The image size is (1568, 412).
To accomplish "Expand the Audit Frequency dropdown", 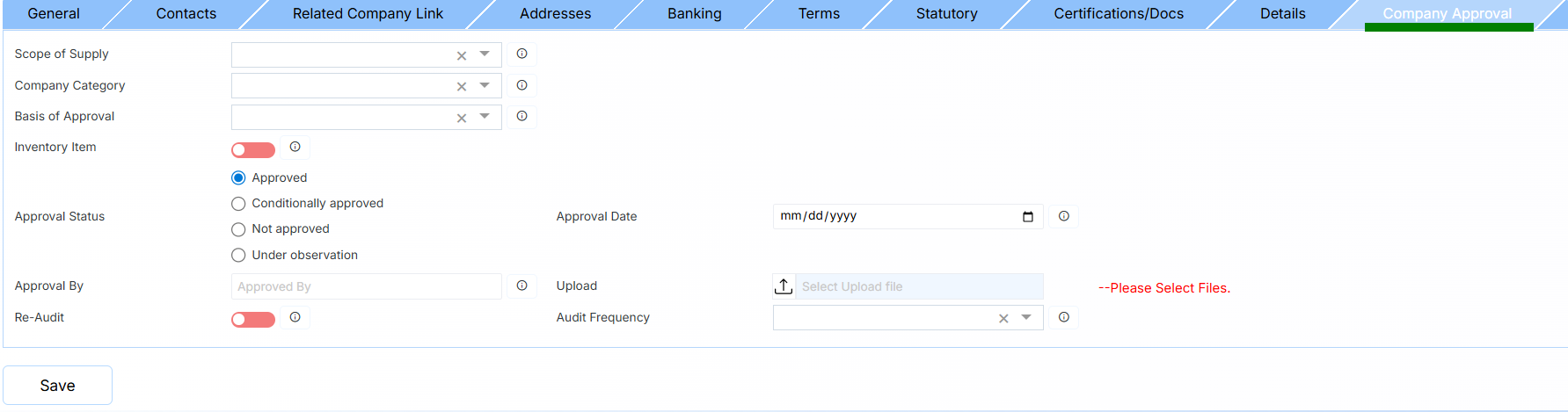I will pos(1026,317).
